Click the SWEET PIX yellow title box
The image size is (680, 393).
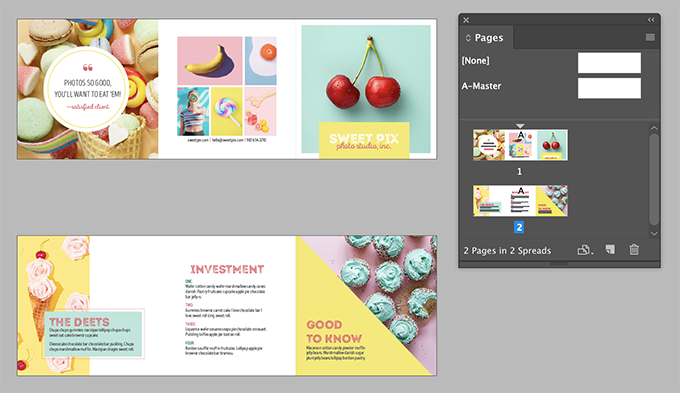click(364, 140)
